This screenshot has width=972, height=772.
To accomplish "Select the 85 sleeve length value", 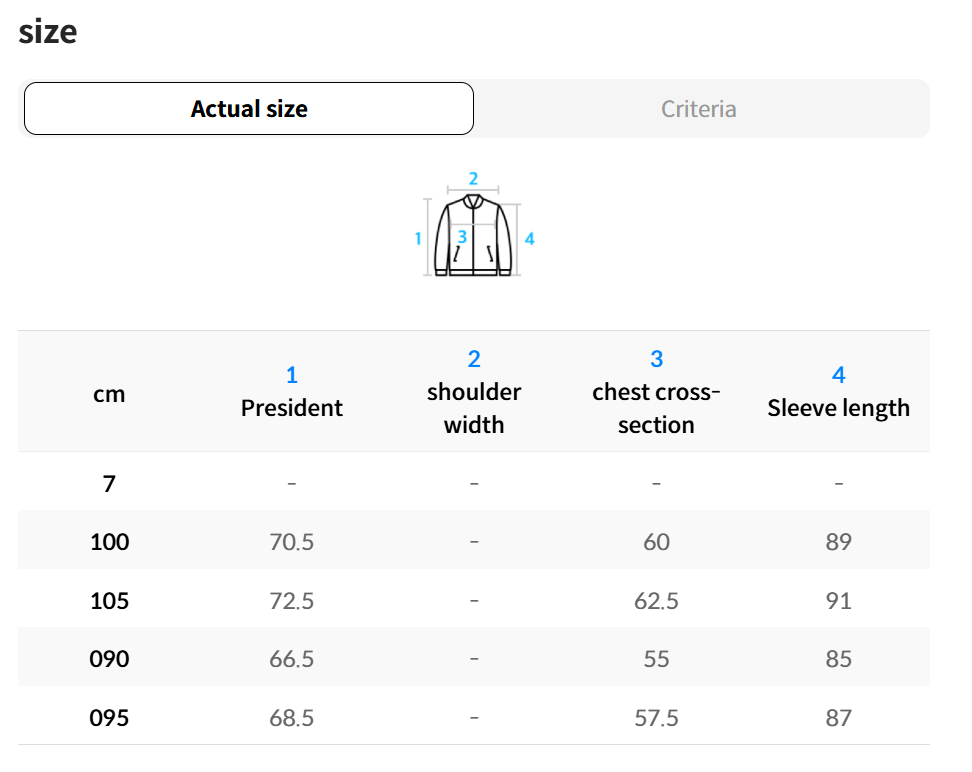I will (838, 659).
